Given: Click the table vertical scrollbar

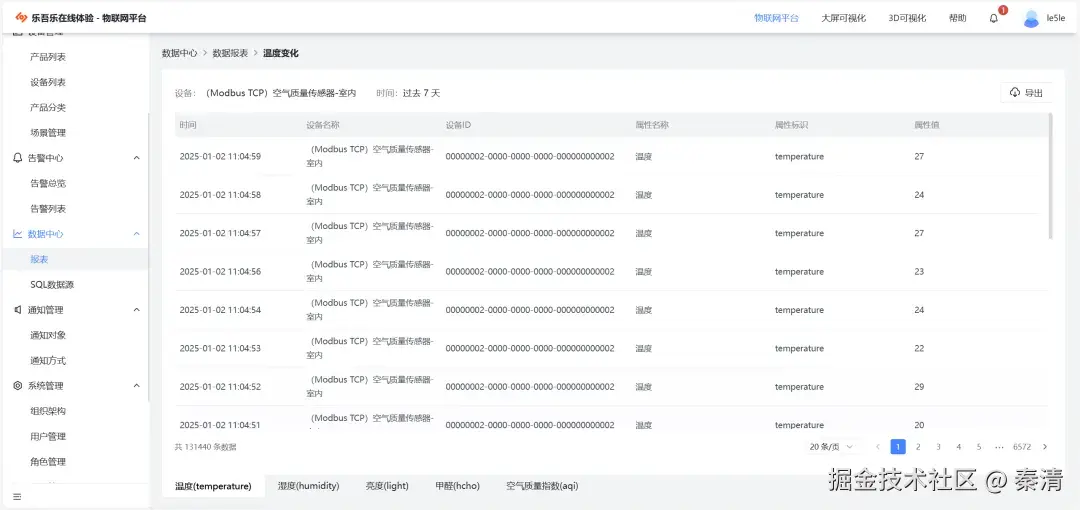Looking at the screenshot, I should coord(1050,176).
